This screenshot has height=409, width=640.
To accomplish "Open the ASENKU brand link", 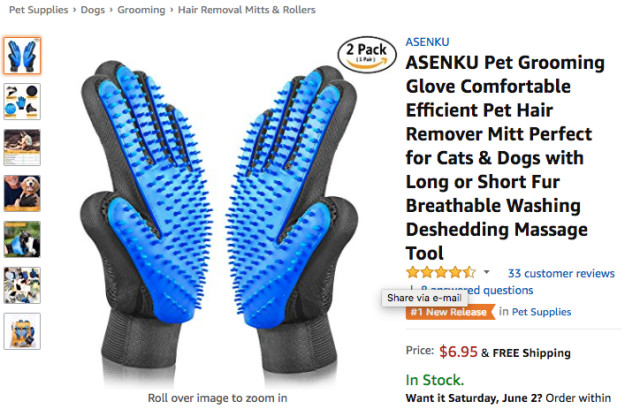I will 427,42.
